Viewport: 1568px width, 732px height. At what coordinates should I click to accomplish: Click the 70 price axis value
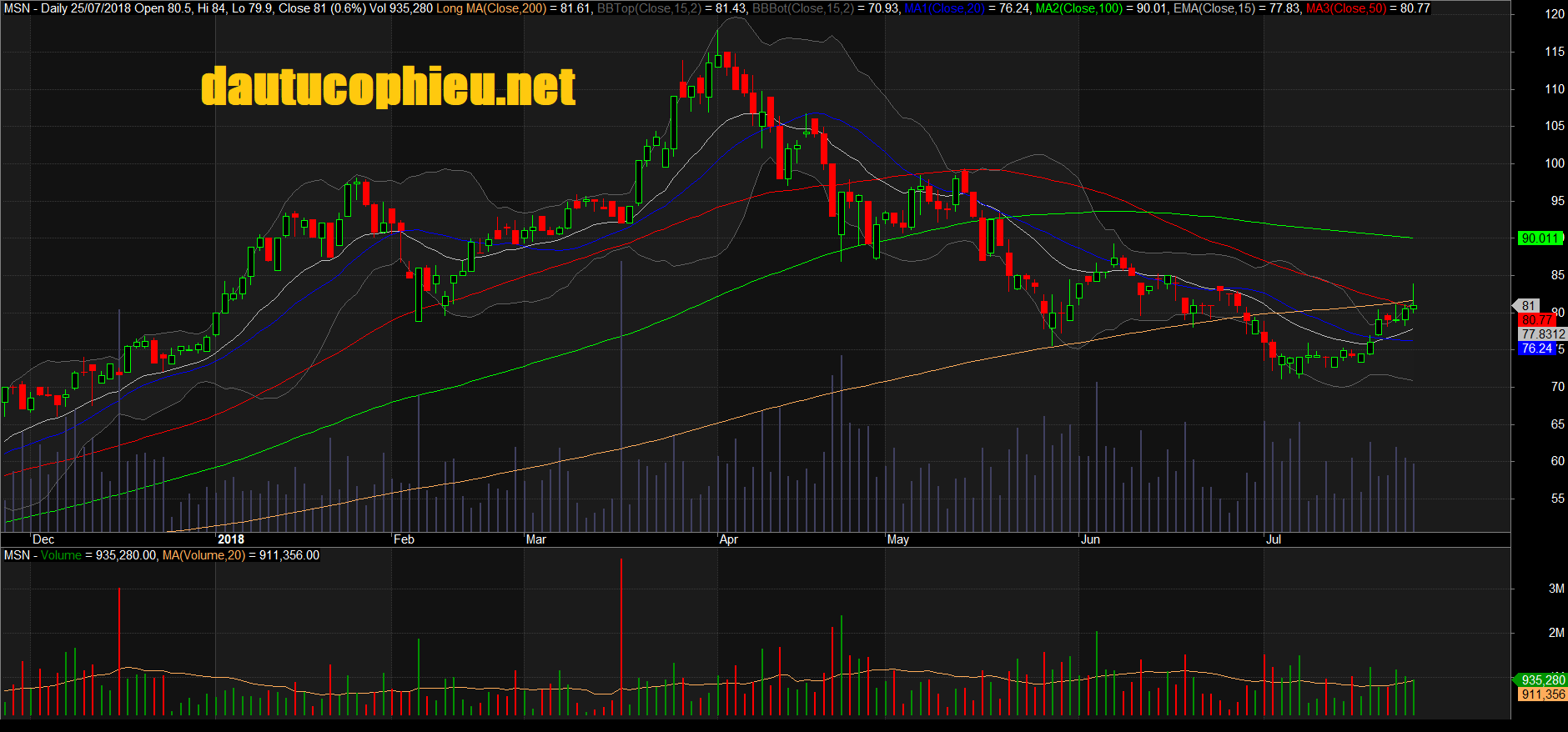[1558, 387]
